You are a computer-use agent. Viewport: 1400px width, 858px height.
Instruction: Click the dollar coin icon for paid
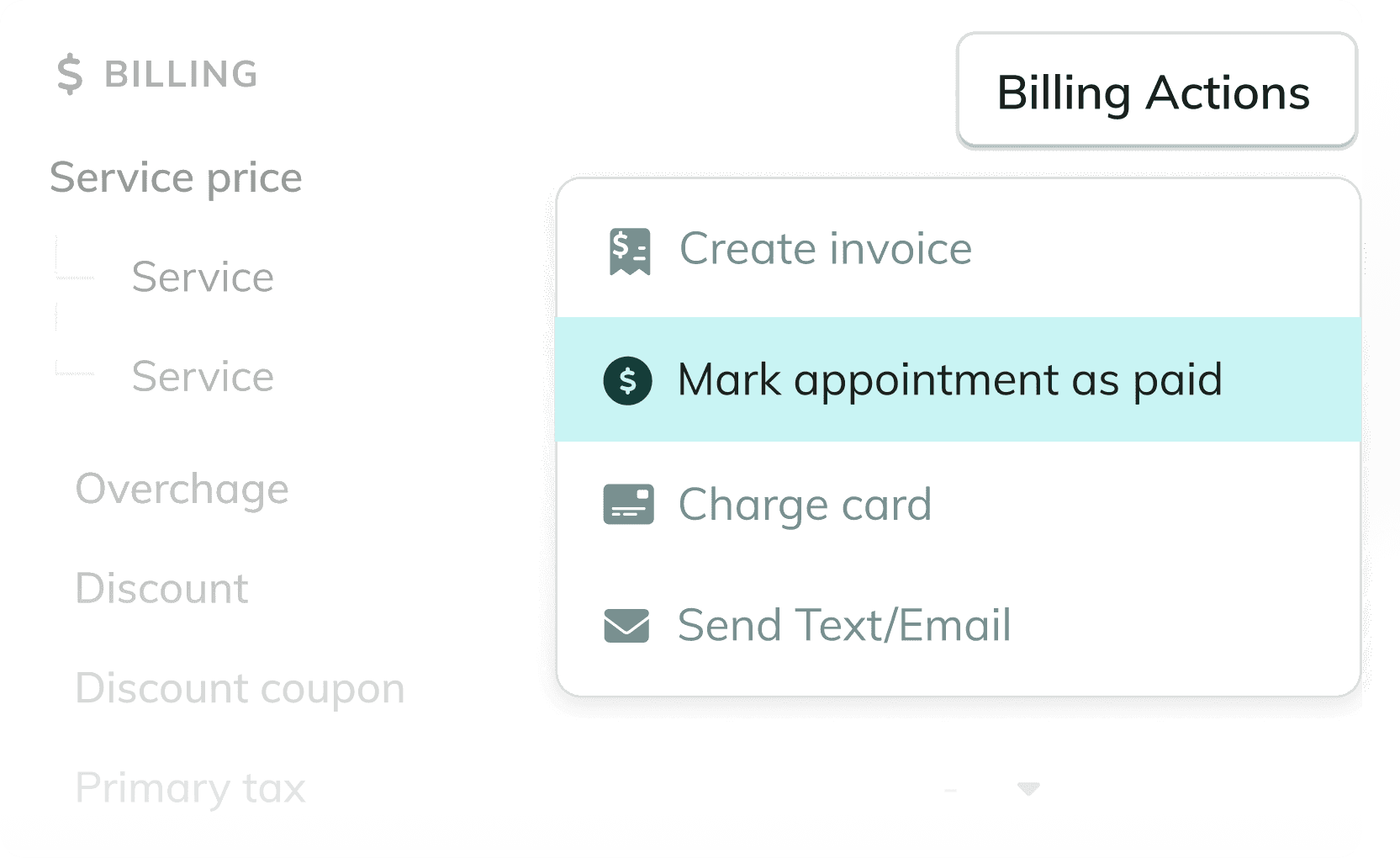(x=627, y=380)
